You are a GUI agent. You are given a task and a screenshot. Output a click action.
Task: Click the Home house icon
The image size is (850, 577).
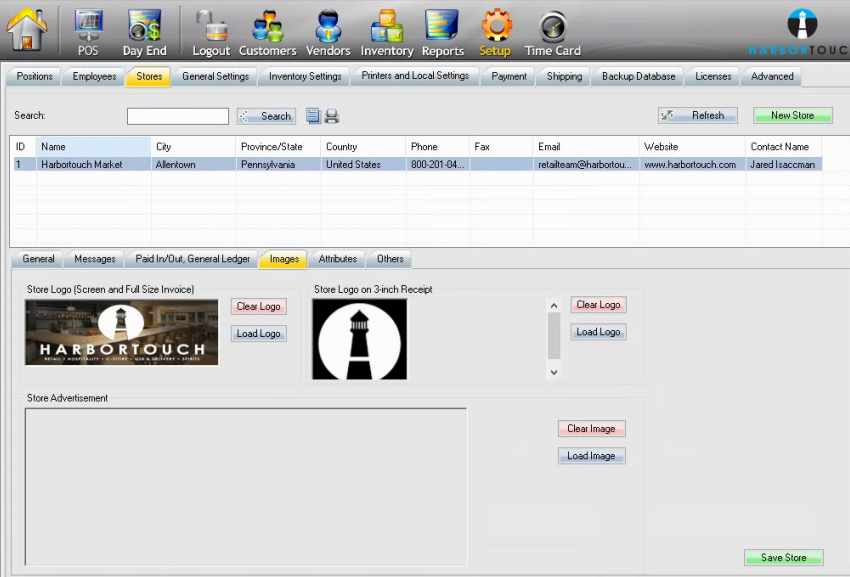[x=27, y=30]
